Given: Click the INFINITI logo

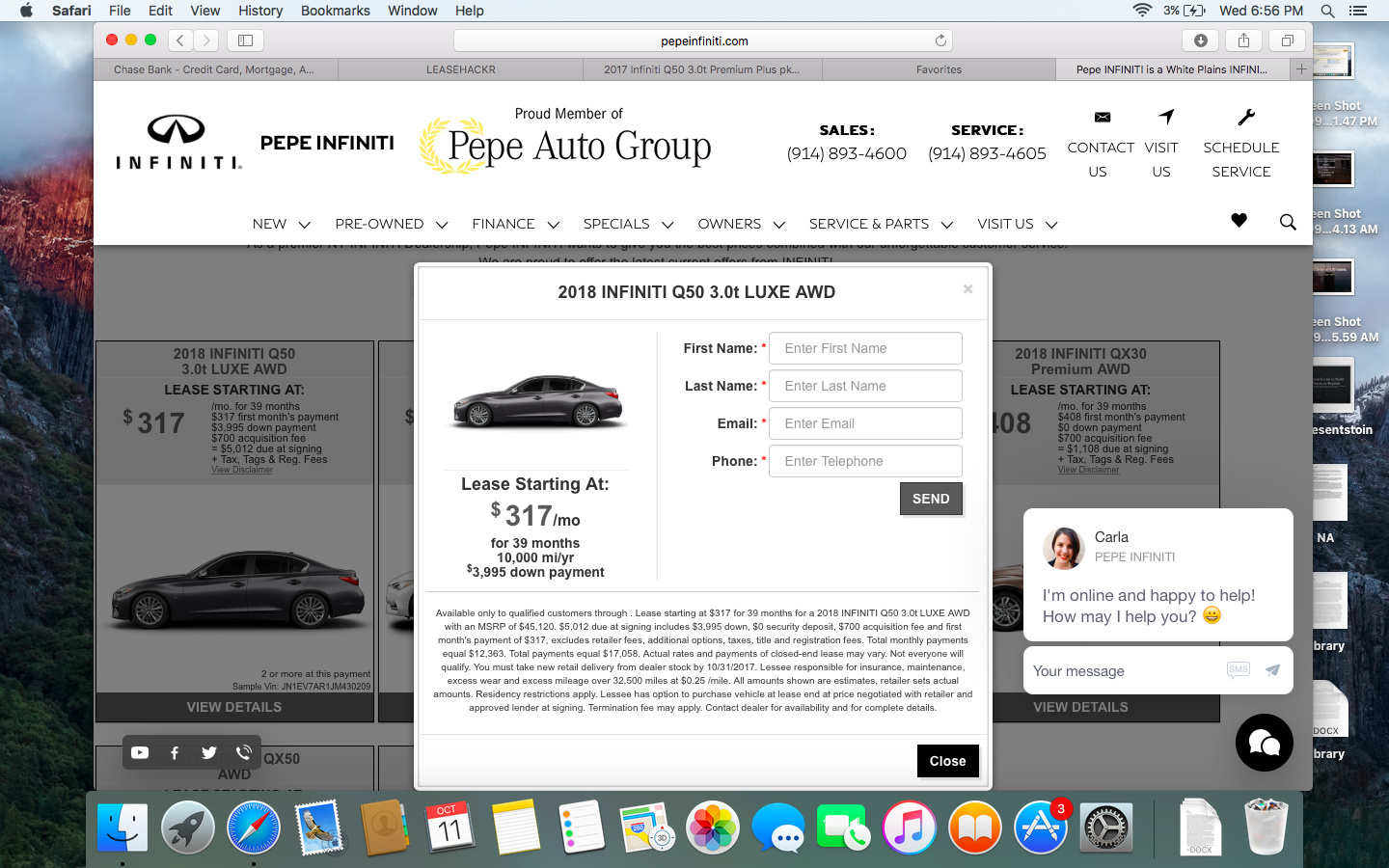Looking at the screenshot, I should (x=178, y=142).
